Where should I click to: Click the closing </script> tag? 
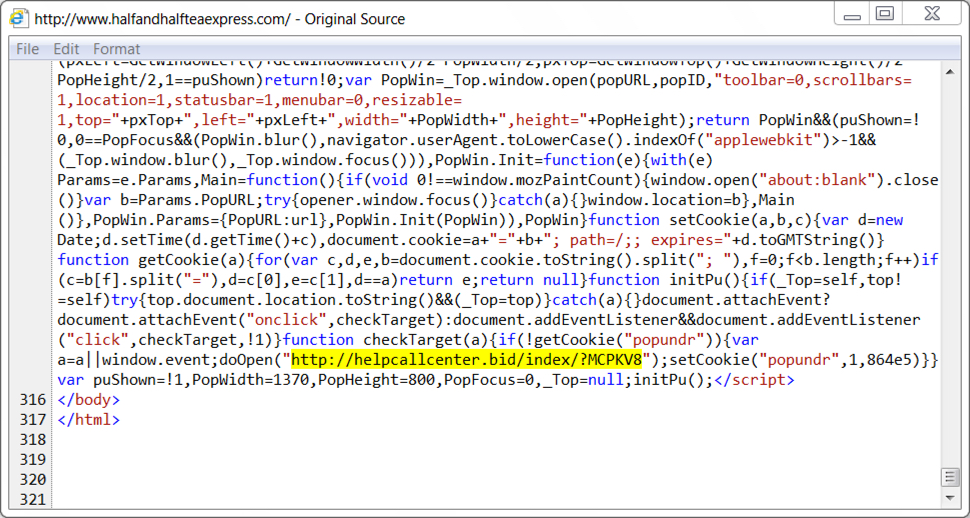click(754, 379)
